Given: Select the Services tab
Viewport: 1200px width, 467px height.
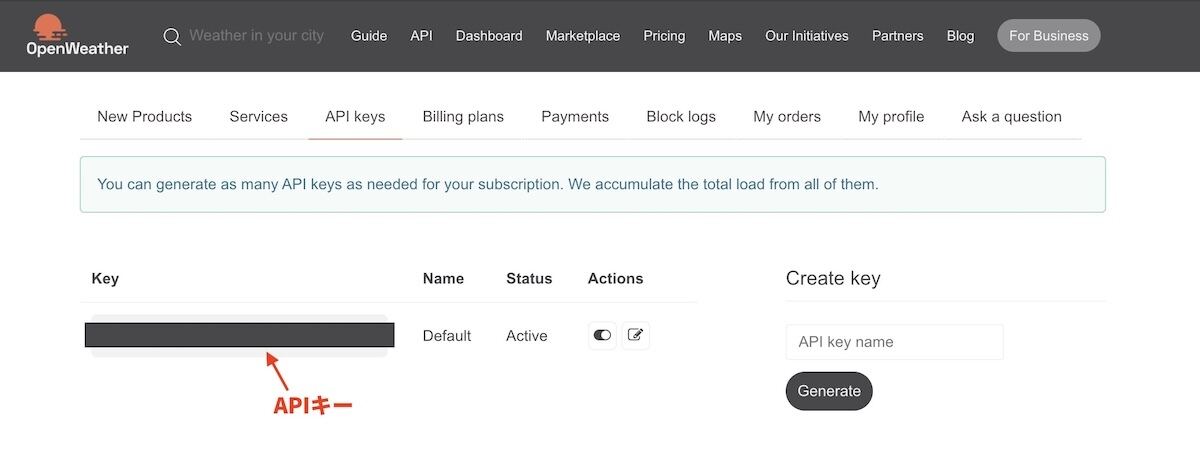Looking at the screenshot, I should [258, 116].
